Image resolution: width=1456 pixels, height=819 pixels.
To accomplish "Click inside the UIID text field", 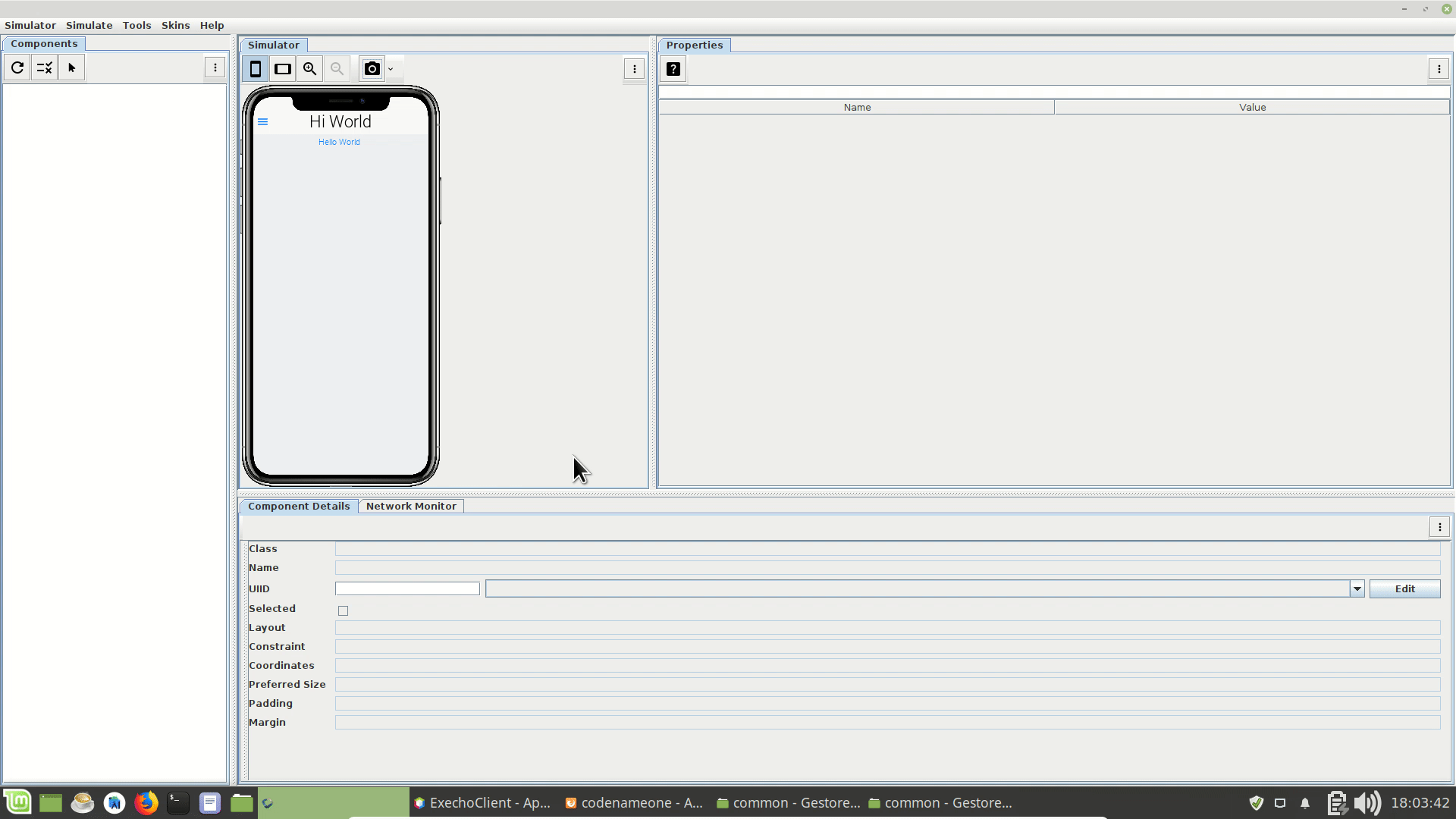I will [407, 588].
